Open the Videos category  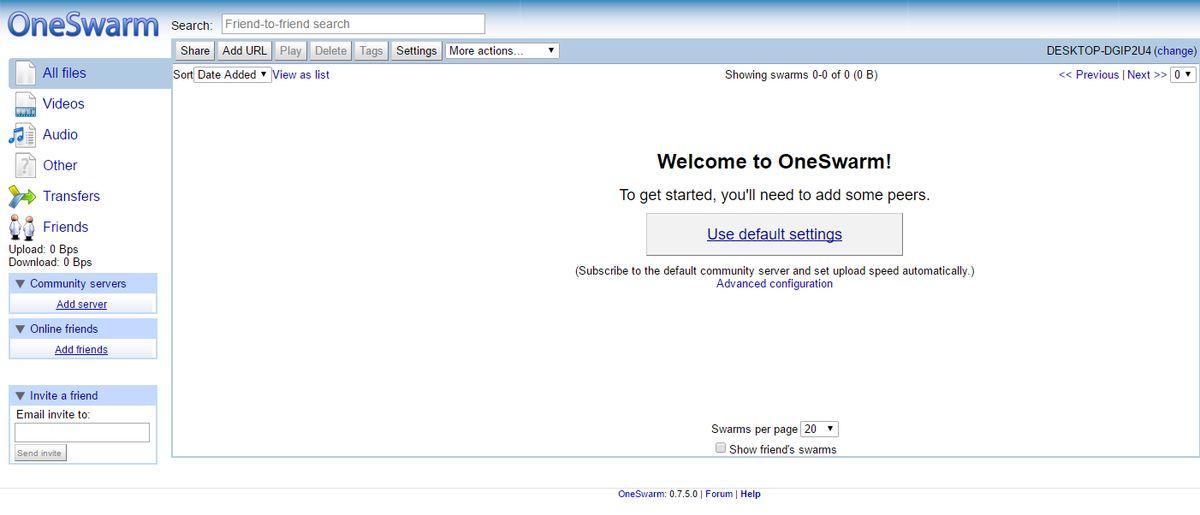click(x=63, y=104)
